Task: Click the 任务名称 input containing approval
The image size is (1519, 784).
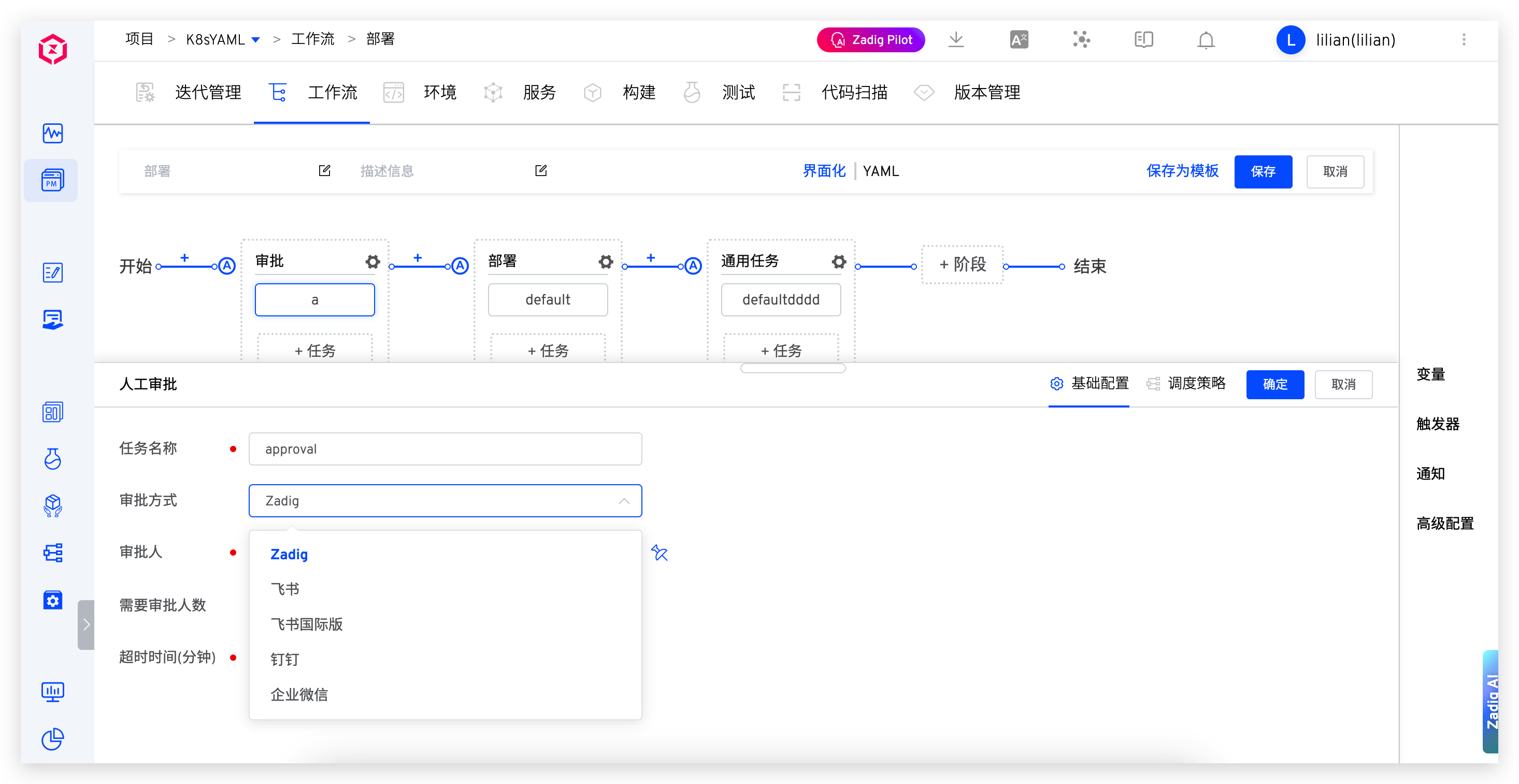Action: pos(445,448)
